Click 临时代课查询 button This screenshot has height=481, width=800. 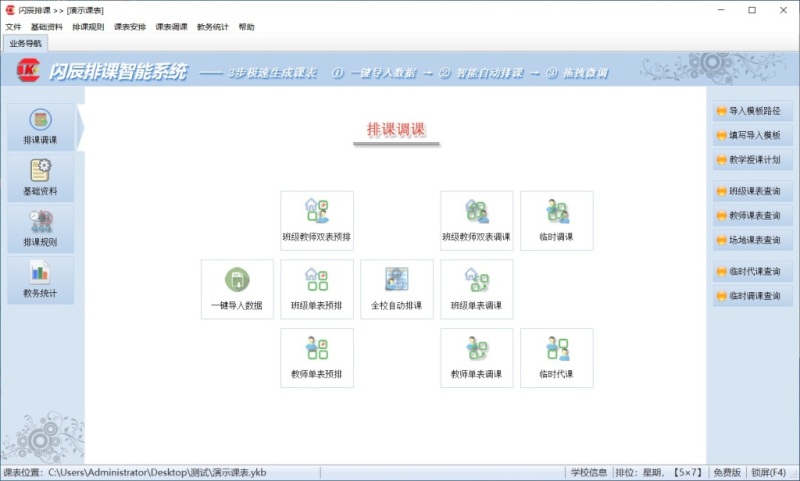click(x=753, y=271)
